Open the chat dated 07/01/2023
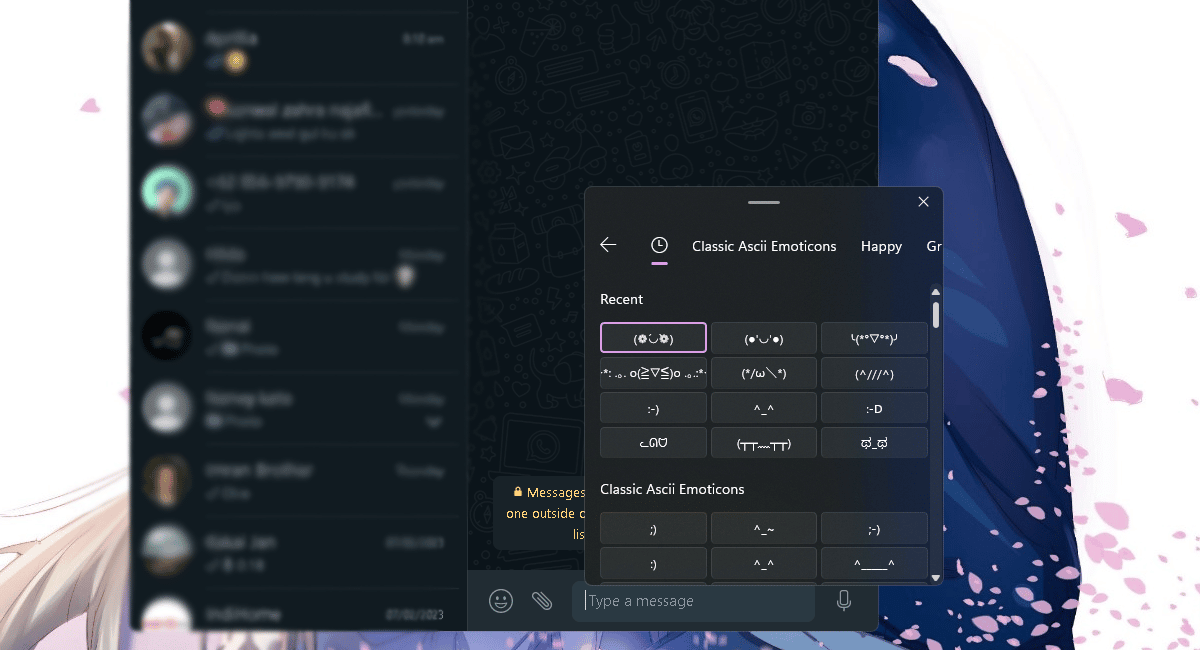This screenshot has width=1200, height=650. 299,612
